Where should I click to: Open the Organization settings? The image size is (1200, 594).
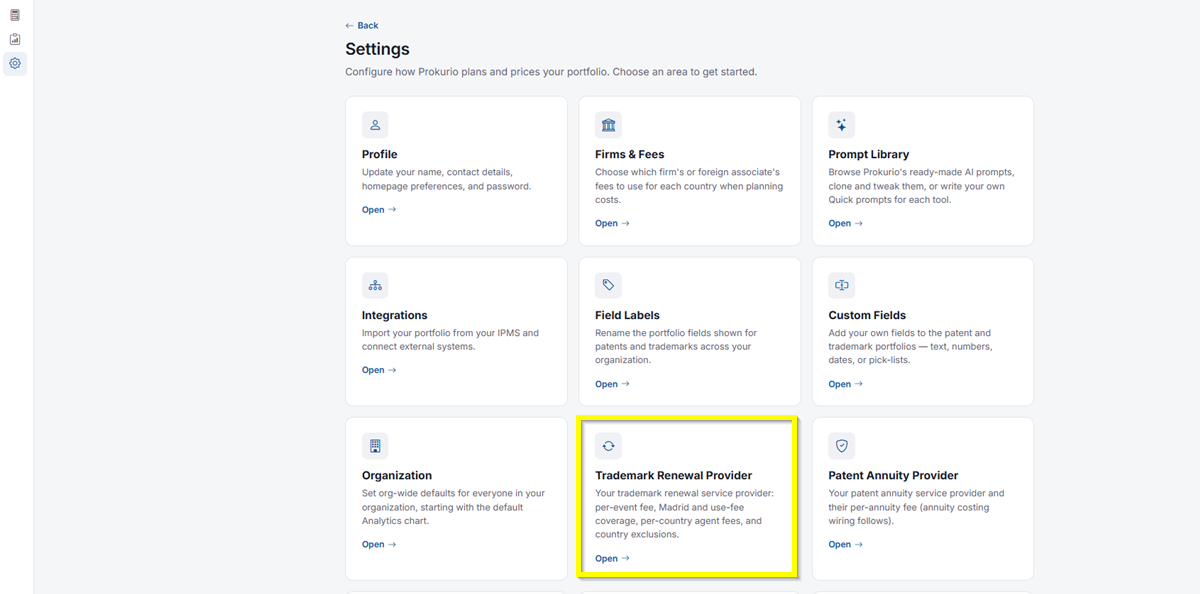(x=379, y=544)
